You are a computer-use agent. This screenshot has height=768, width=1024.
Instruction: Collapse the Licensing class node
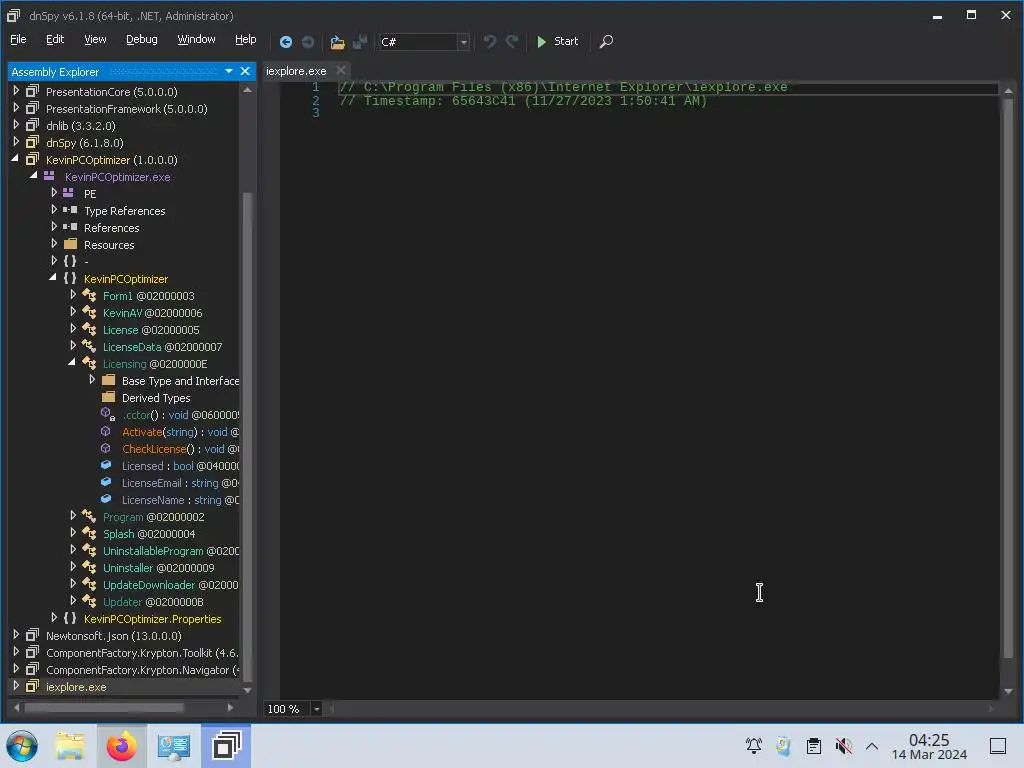[x=72, y=362]
